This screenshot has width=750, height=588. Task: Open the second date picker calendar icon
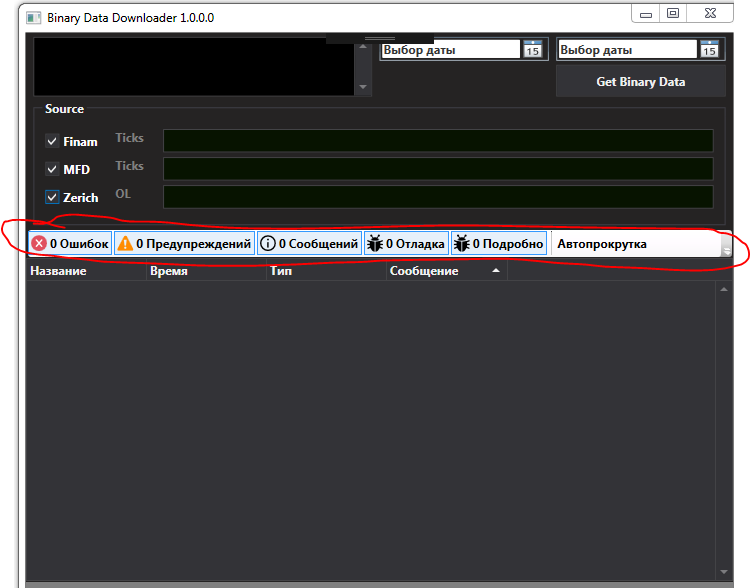click(x=709, y=50)
